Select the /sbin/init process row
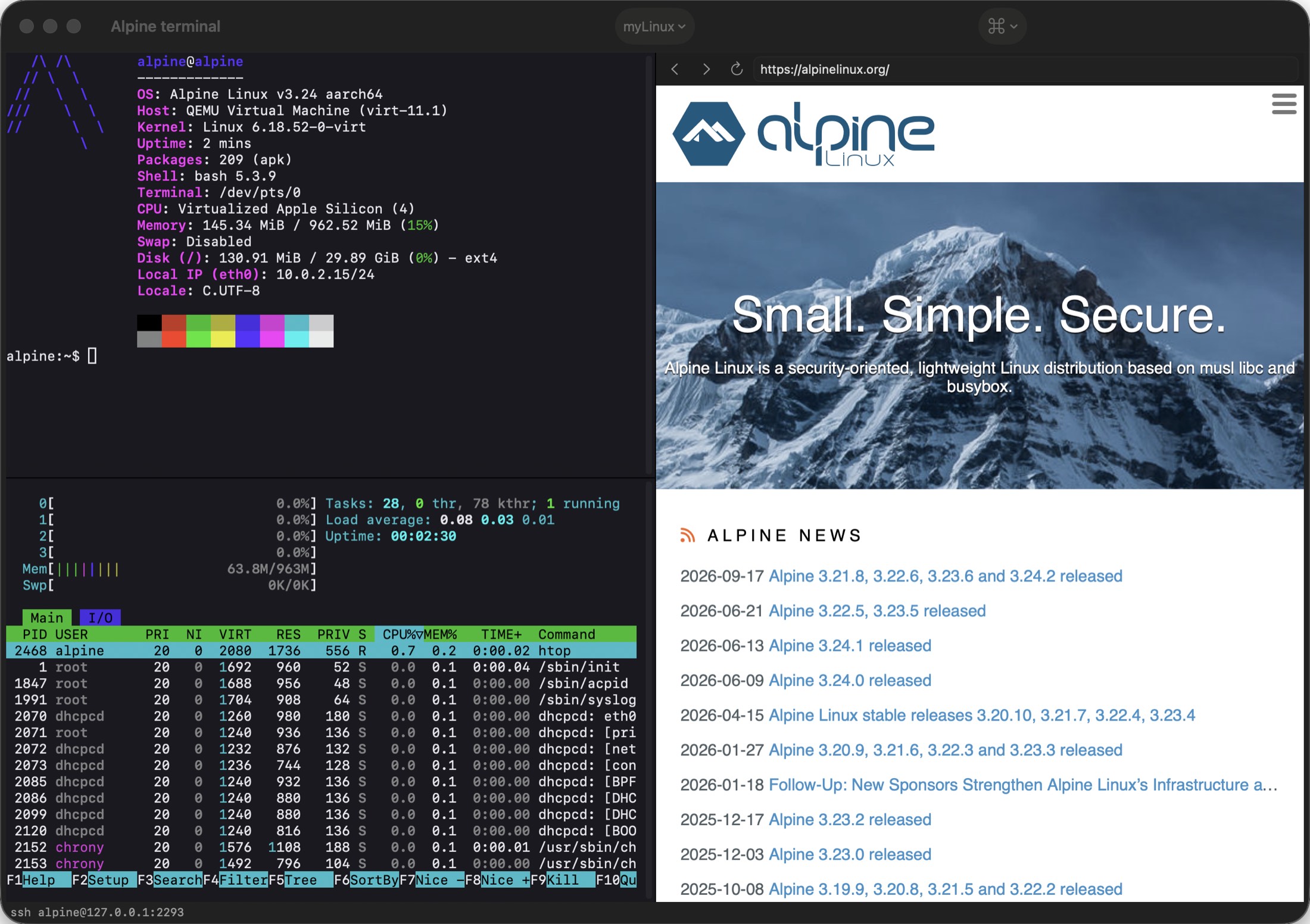The width and height of the screenshot is (1310, 924). [x=322, y=667]
